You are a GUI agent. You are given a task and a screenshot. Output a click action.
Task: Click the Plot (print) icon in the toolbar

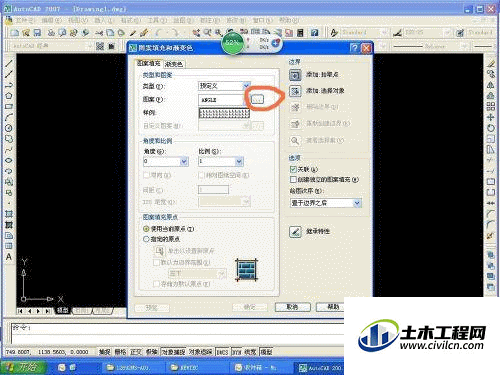51,33
